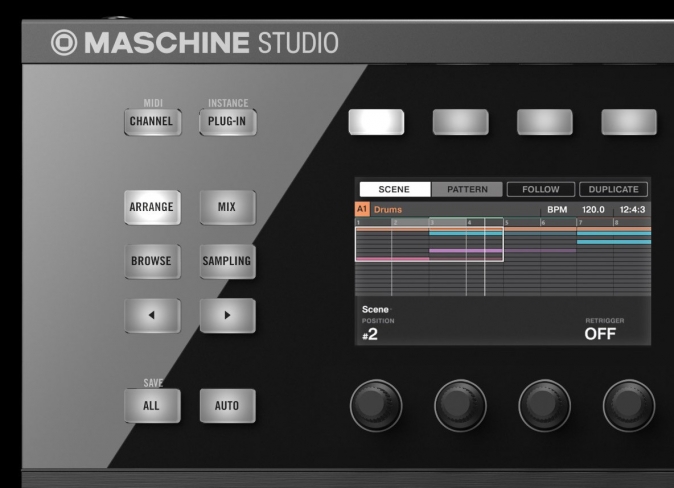The image size is (674, 488).
Task: Select the SCENE tab on display
Action: 395,189
